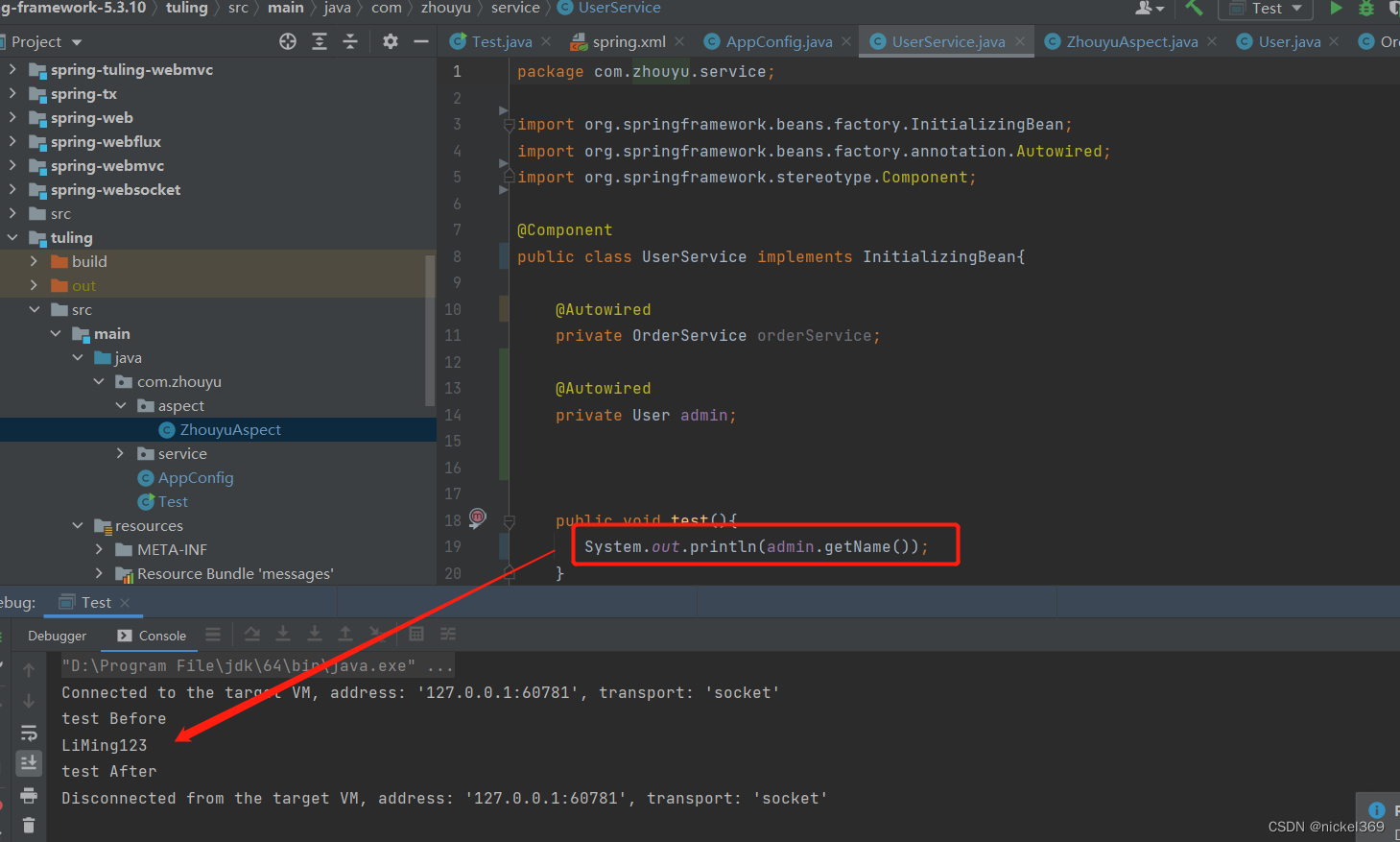The height and width of the screenshot is (842, 1400).
Task: Click the Step Over debug icon
Action: (251, 634)
